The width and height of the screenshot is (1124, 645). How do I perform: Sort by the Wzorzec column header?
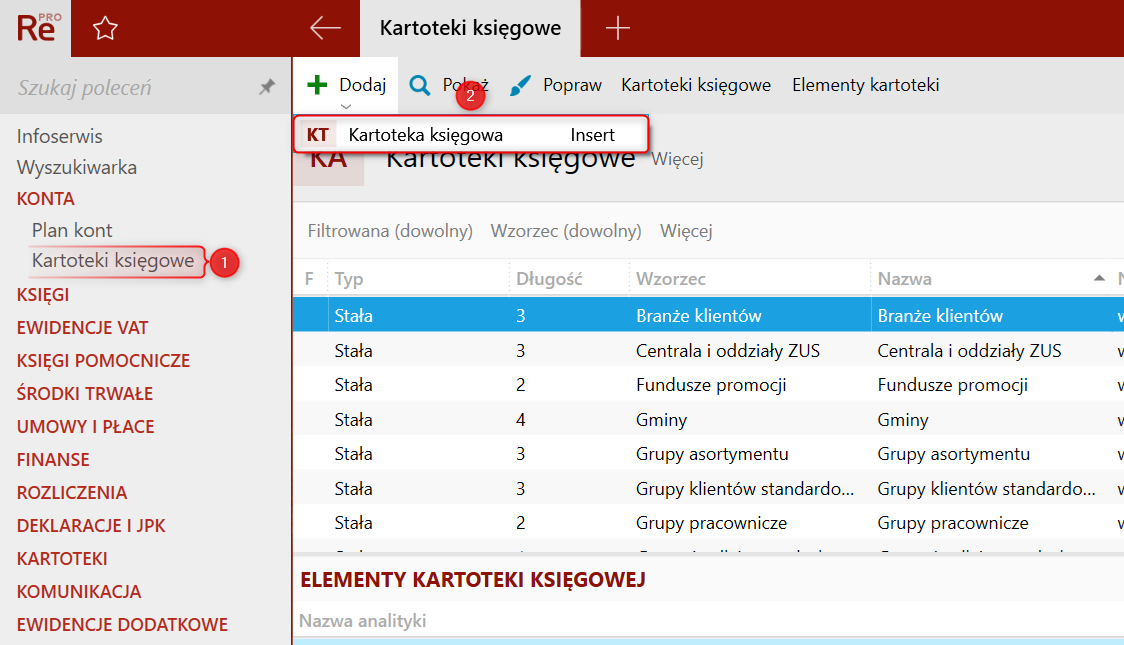(x=670, y=279)
